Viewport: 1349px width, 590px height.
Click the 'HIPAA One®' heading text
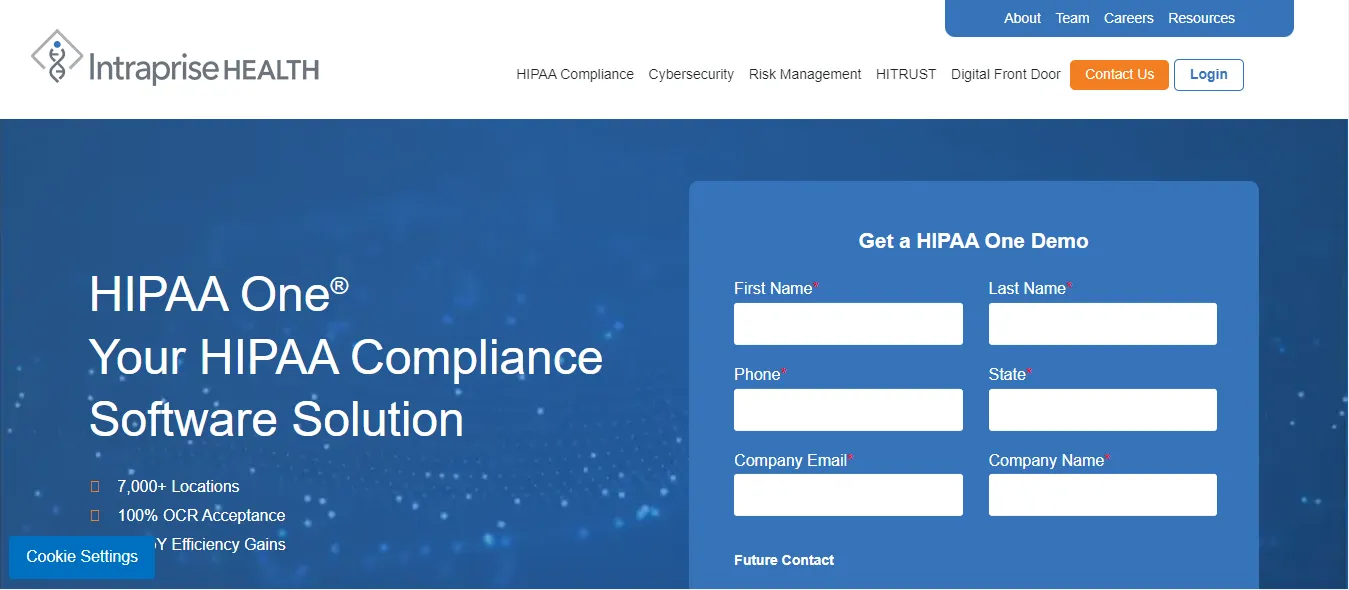pyautogui.click(x=219, y=294)
